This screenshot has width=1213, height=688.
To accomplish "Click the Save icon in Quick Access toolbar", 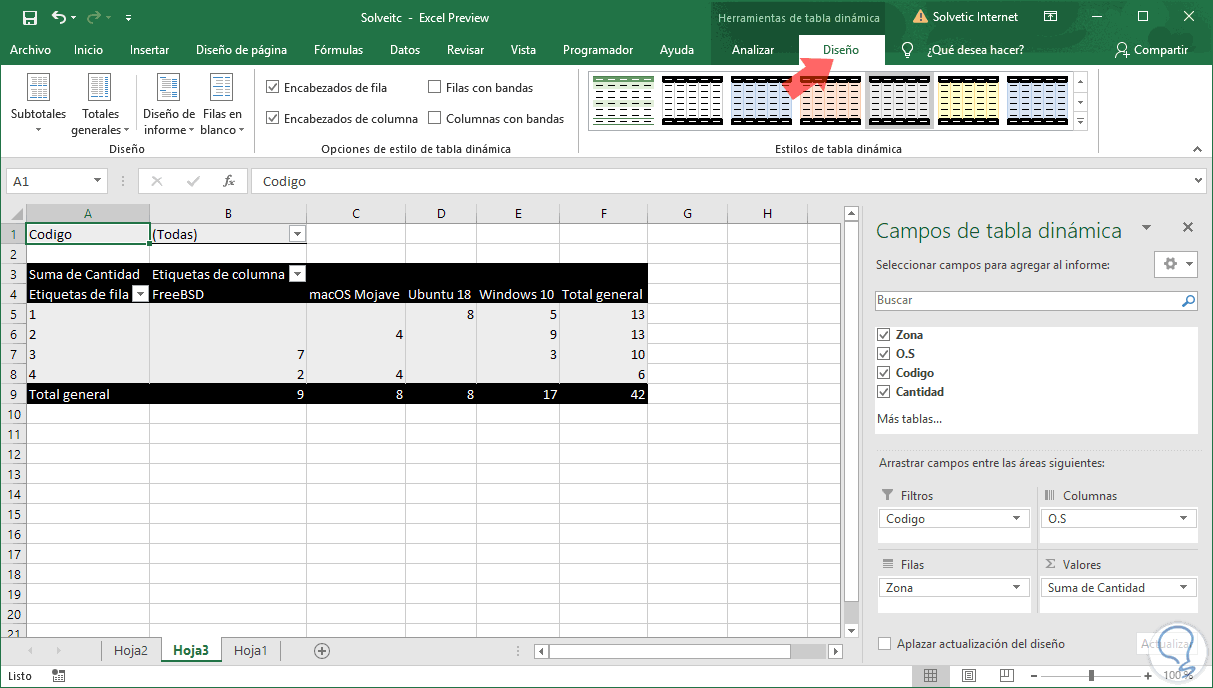I will point(29,17).
